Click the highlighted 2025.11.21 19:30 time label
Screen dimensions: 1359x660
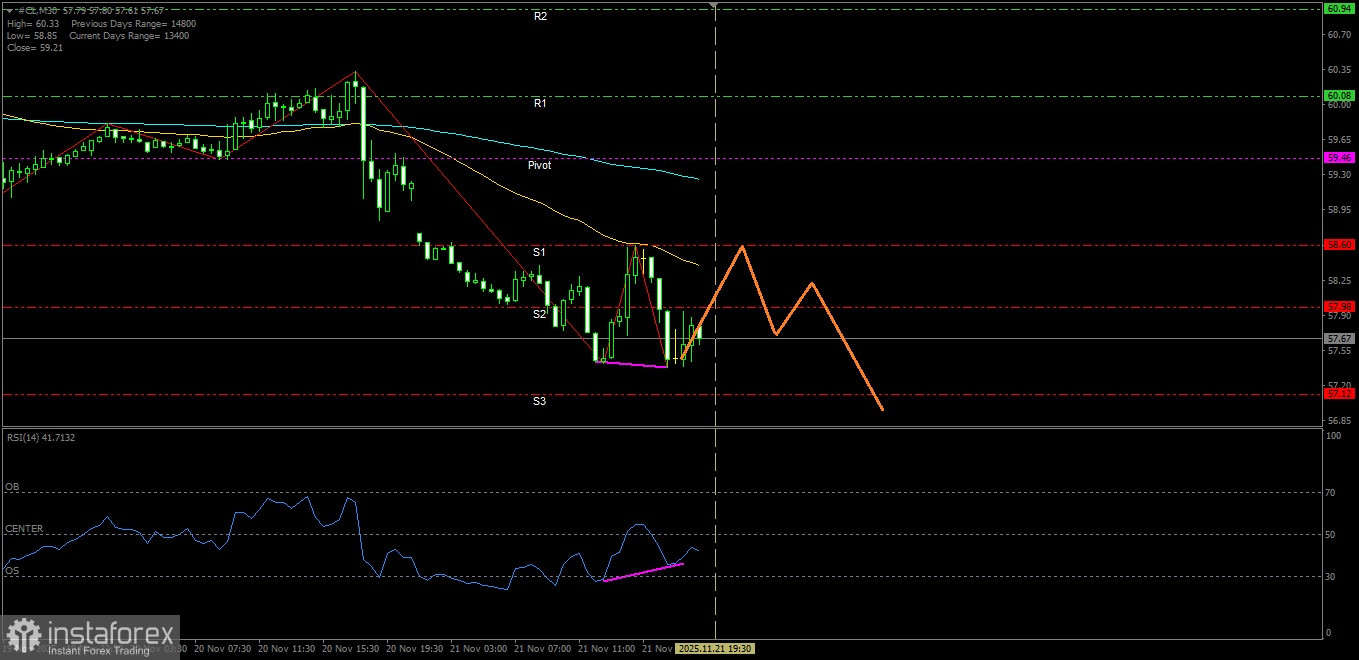(715, 648)
